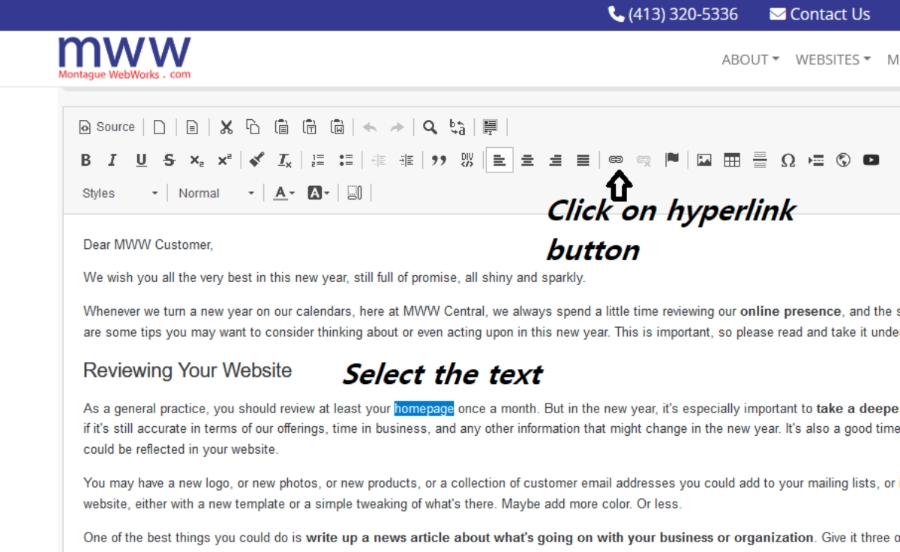Screen dimensions: 900x552
Task: Click the Contact Us link
Action: [x=819, y=14]
